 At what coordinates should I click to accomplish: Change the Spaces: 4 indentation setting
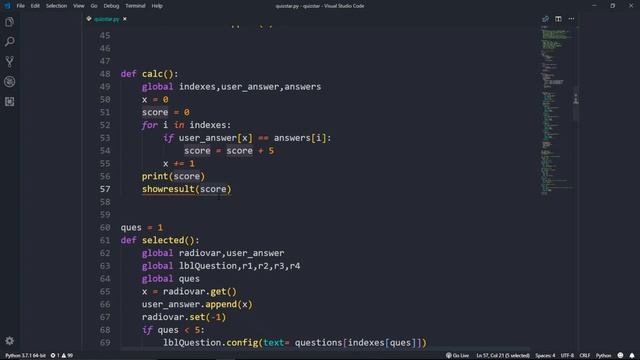pyautogui.click(x=545, y=356)
